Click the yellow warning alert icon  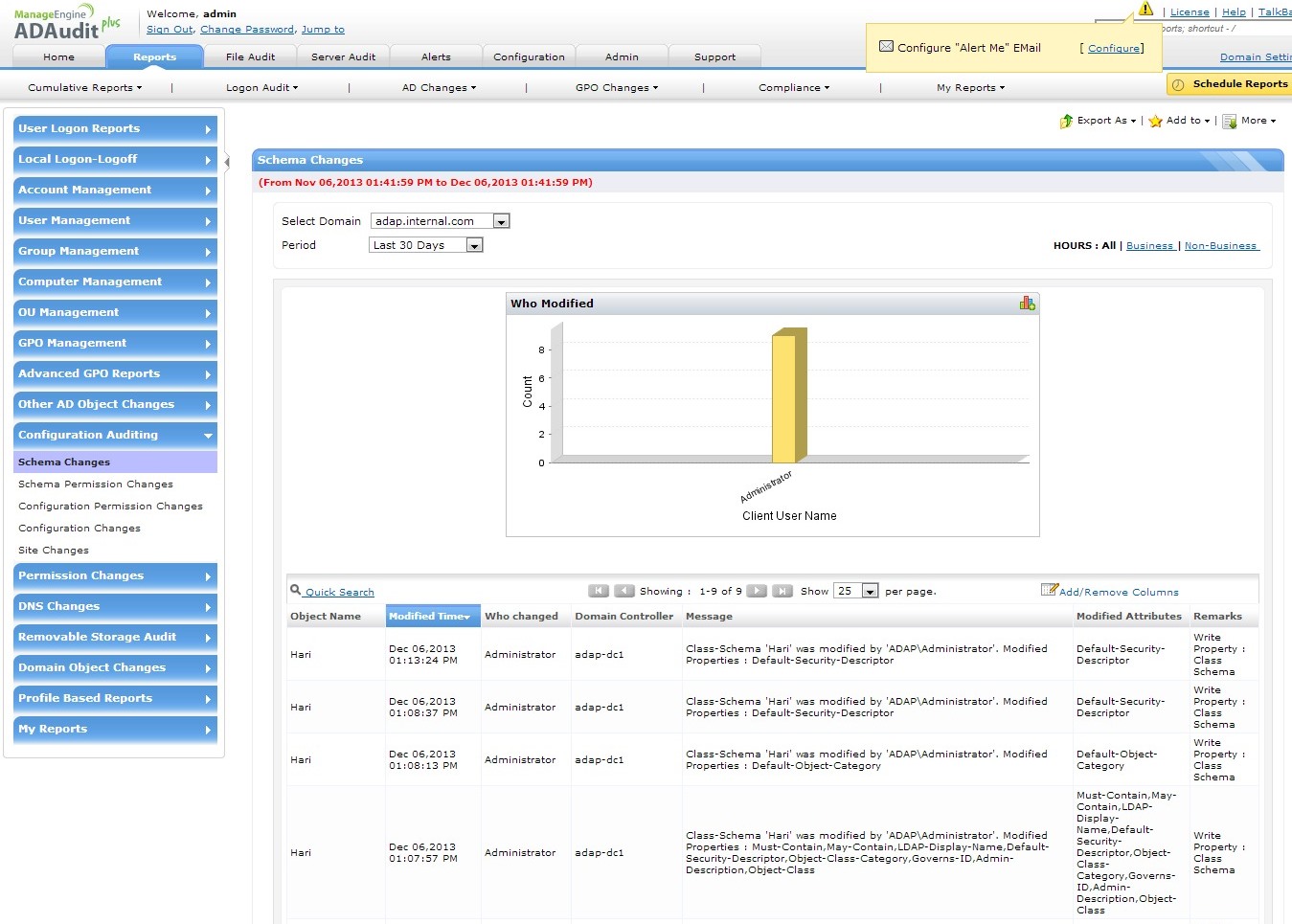point(1145,10)
